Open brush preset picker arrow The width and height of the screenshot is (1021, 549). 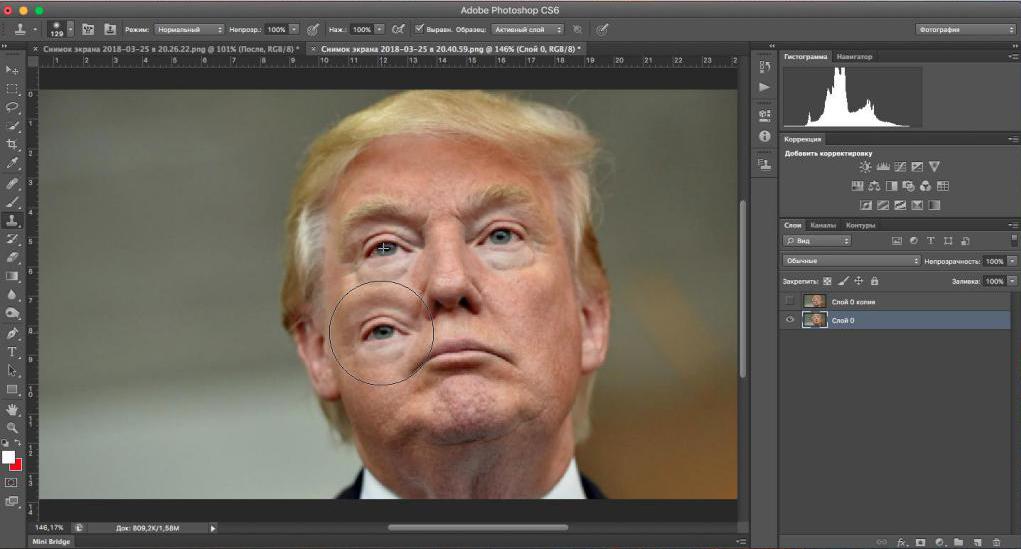click(x=70, y=29)
